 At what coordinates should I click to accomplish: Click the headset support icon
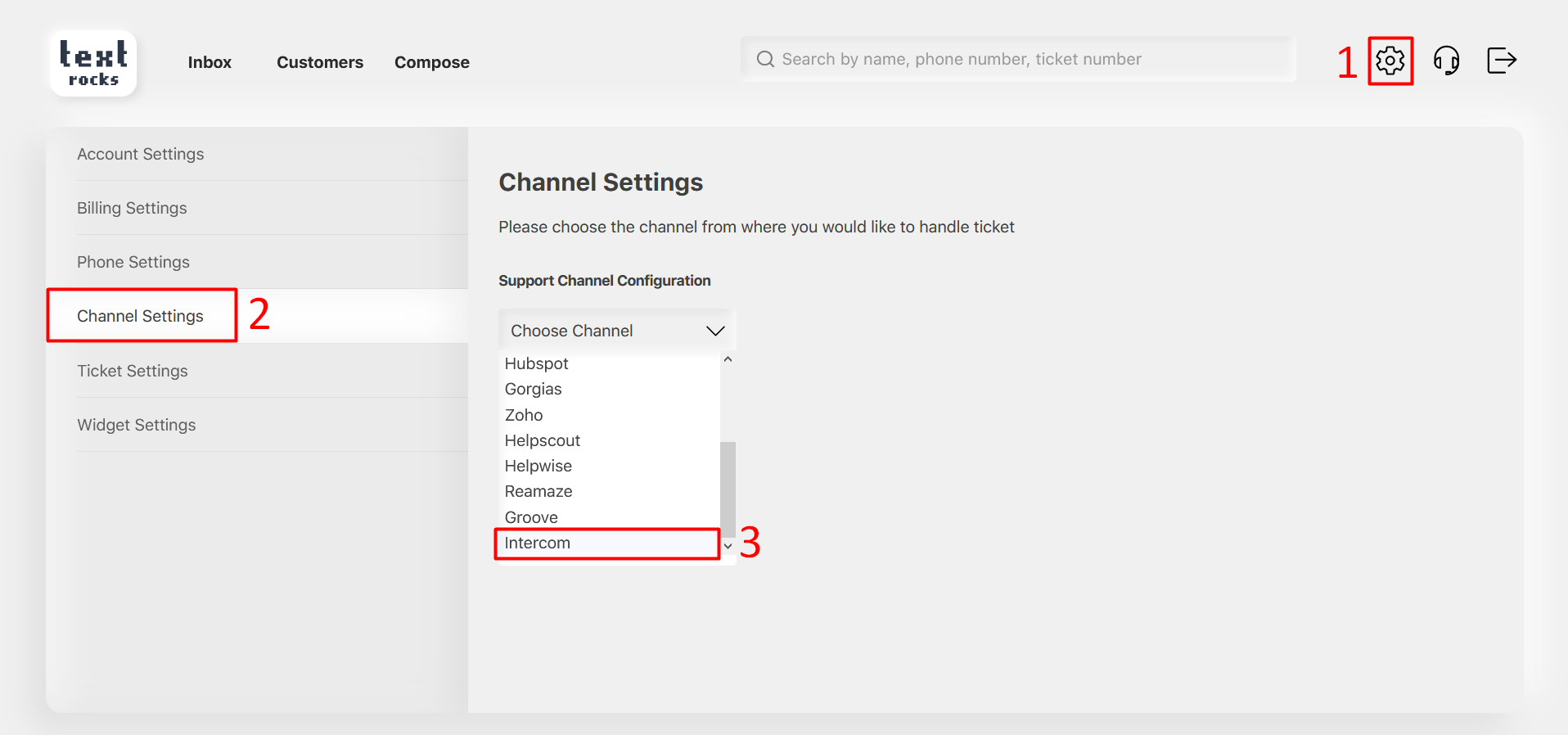click(1446, 61)
